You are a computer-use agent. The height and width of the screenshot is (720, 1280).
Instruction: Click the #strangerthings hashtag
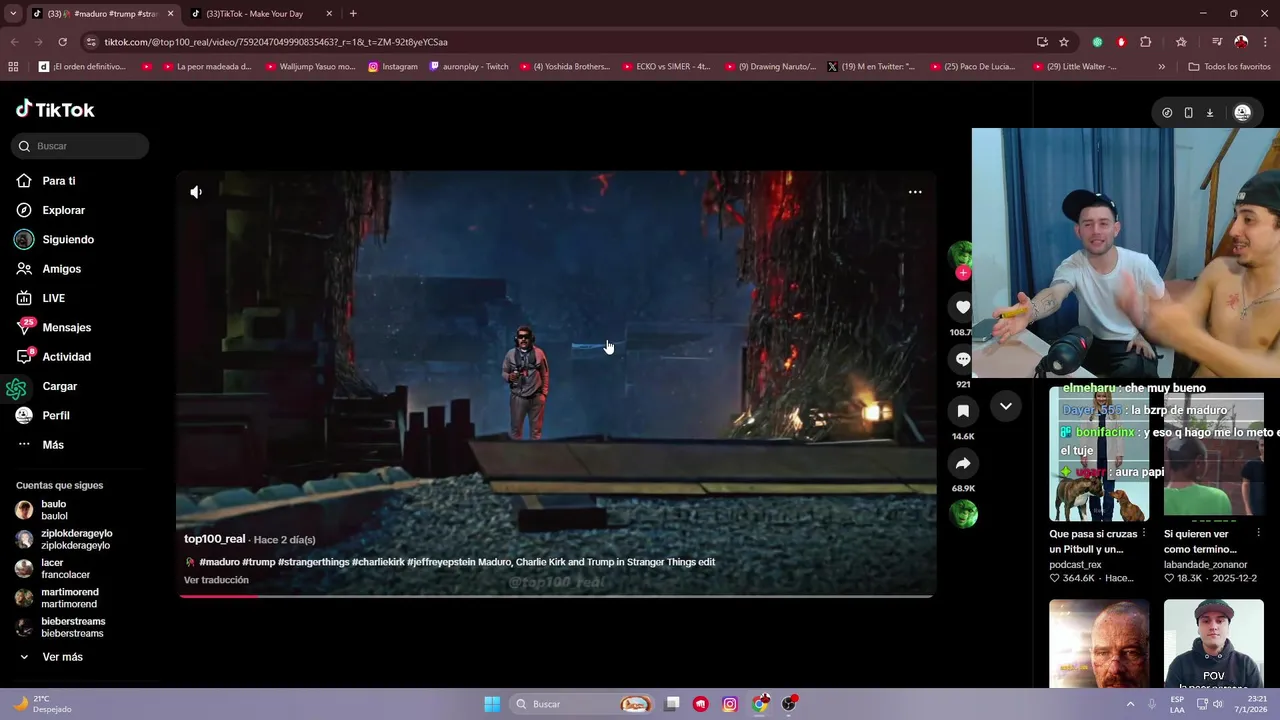pos(313,562)
